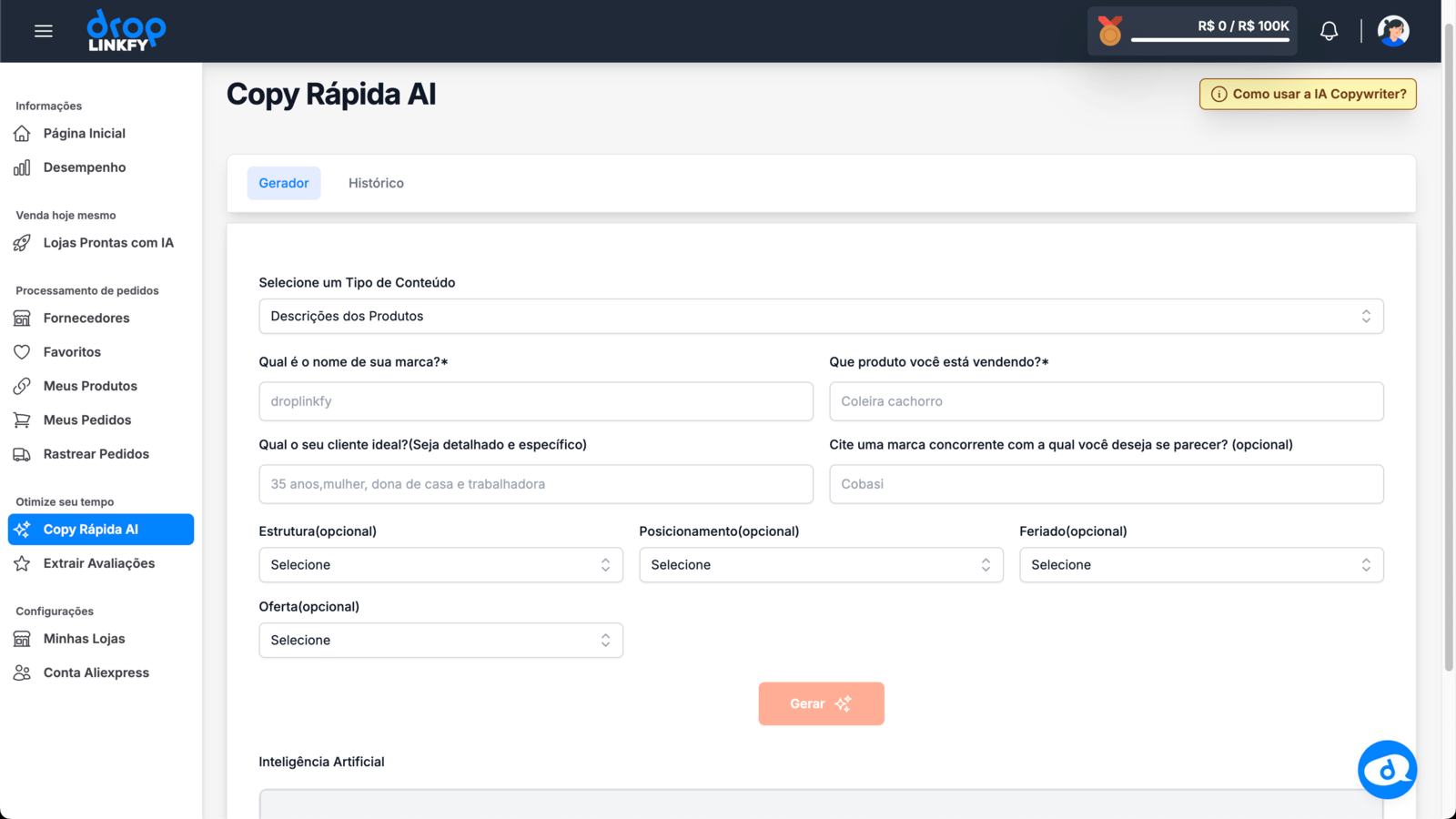The image size is (1456, 819).
Task: Expand the Oferta dropdown
Action: click(440, 641)
